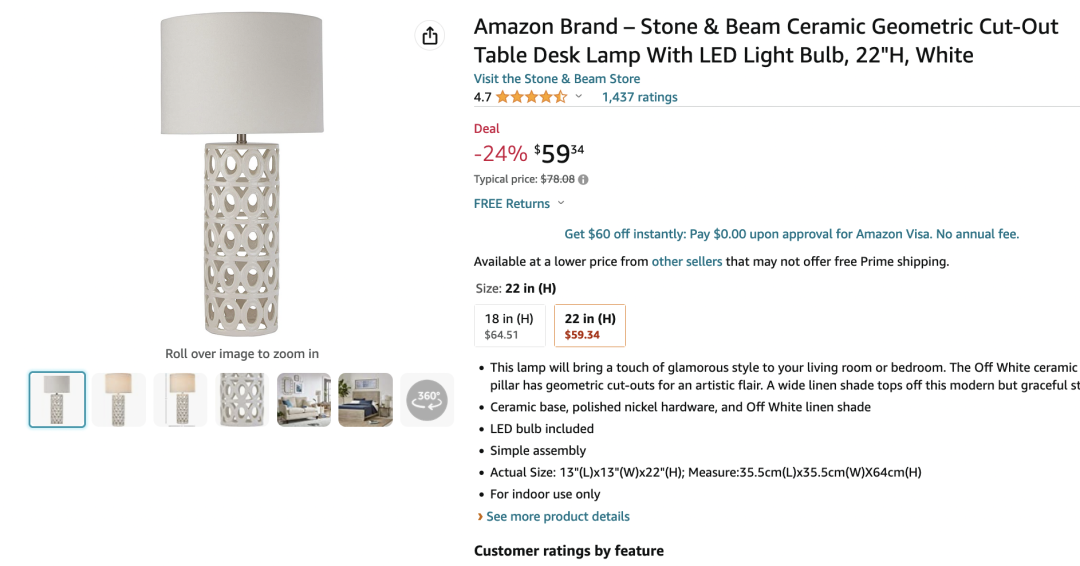Image resolution: width=1080 pixels, height=566 pixels.
Task: View the living room sofa thumbnail
Action: (304, 399)
